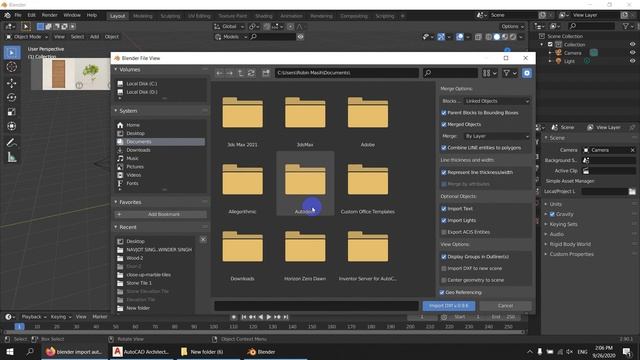
Task: Cancel the file browser dialog
Action: click(505, 306)
